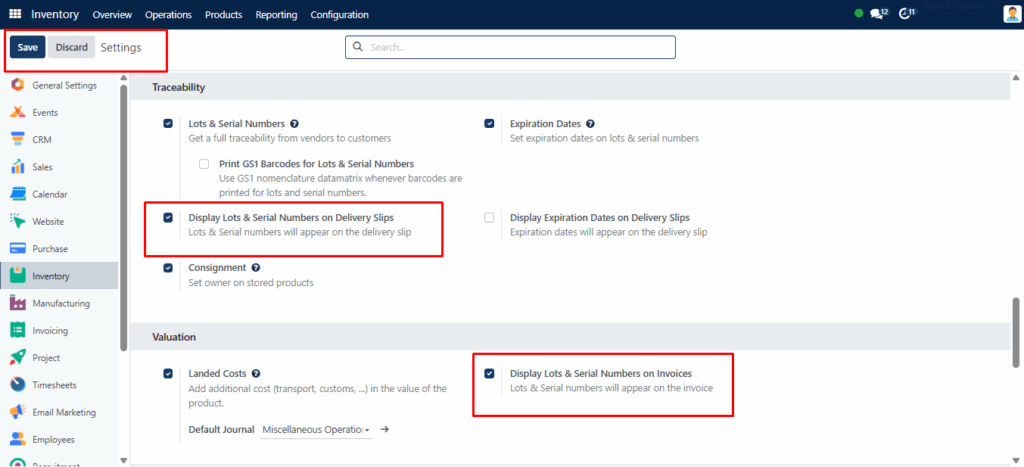This screenshot has height=467, width=1024.
Task: Open help for Lots & Serial Numbers
Action: (x=295, y=123)
